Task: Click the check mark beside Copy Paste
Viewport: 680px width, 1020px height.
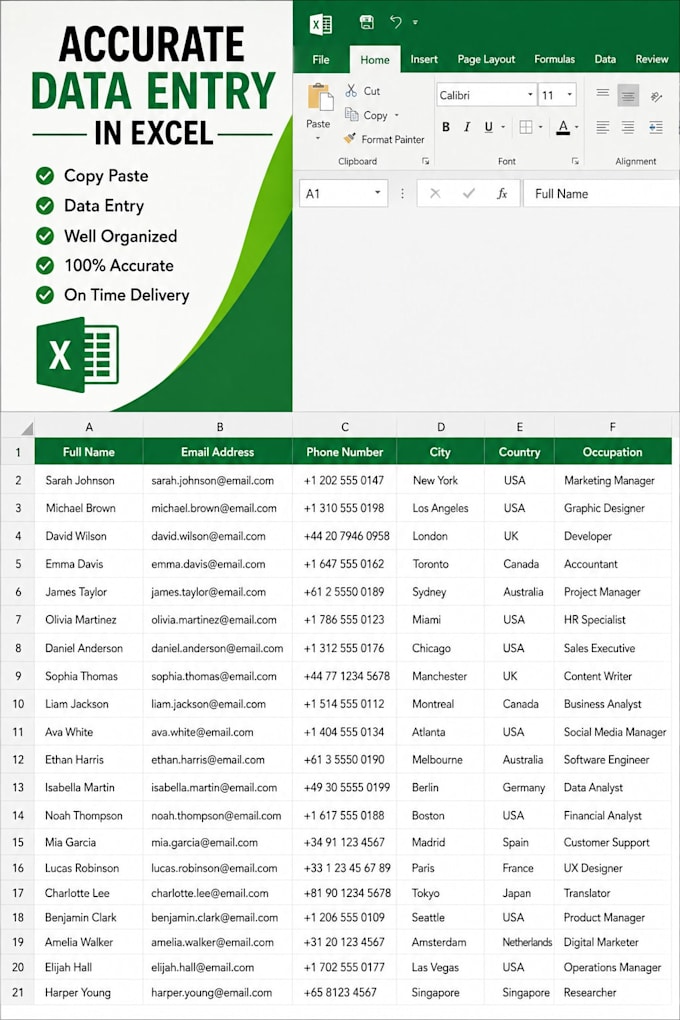Action: 45,176
